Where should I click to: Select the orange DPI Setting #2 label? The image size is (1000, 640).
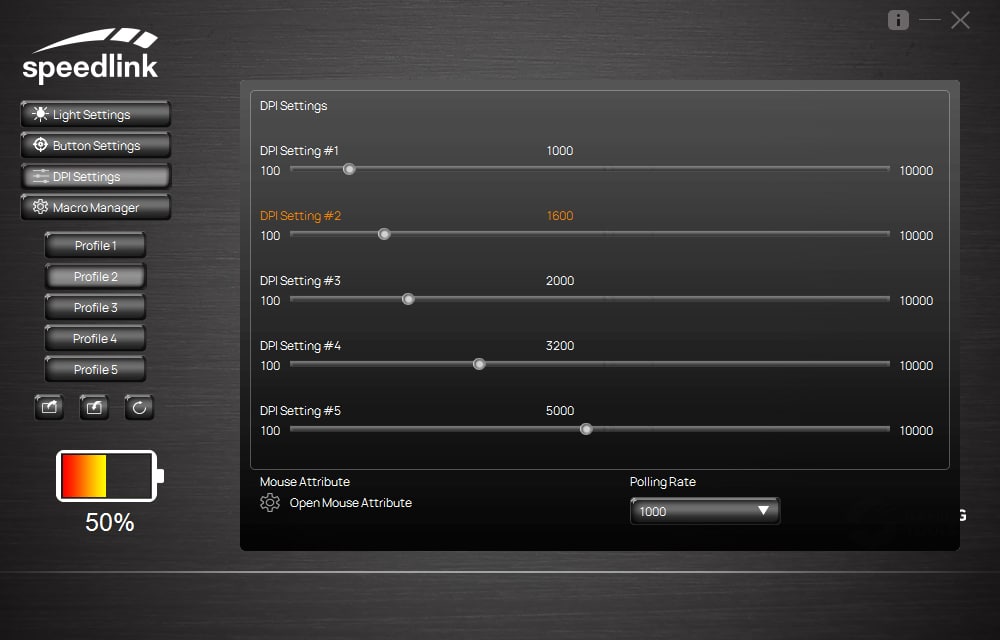[301, 216]
